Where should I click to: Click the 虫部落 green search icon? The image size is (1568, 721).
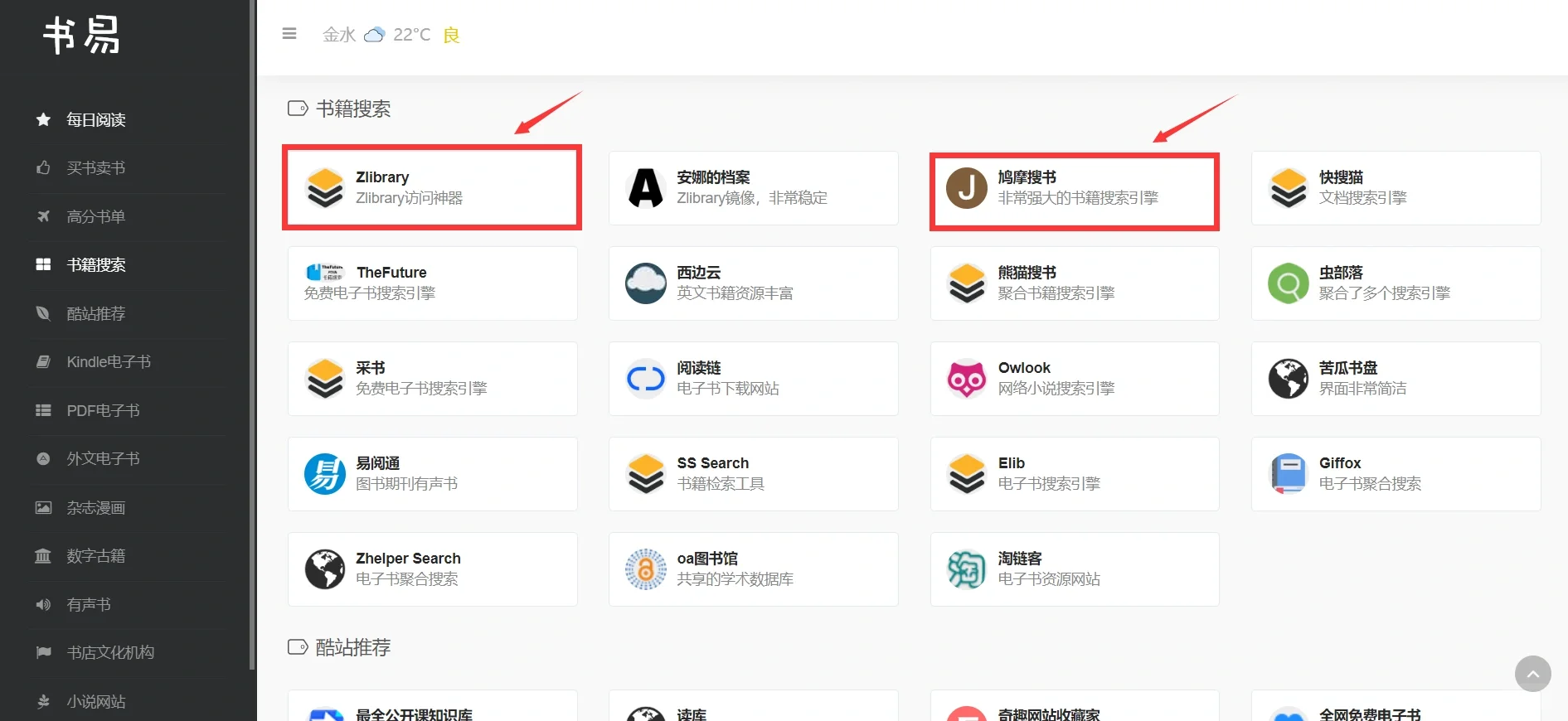click(x=1289, y=283)
